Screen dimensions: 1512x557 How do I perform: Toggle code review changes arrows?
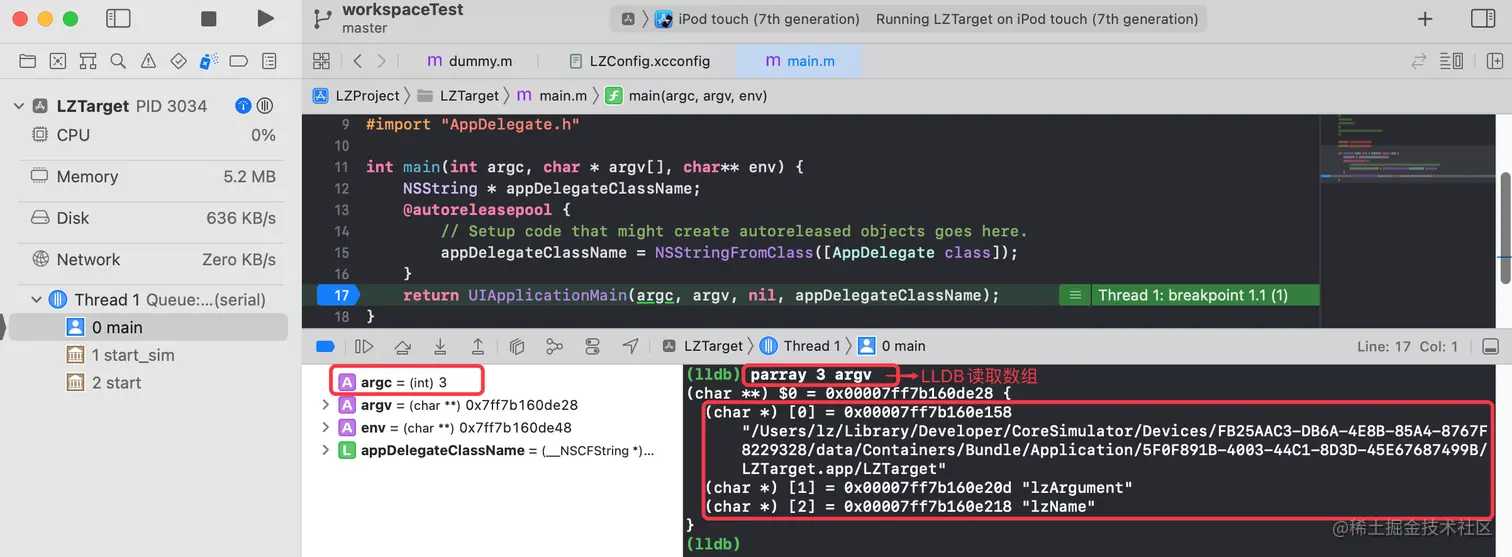point(1419,61)
